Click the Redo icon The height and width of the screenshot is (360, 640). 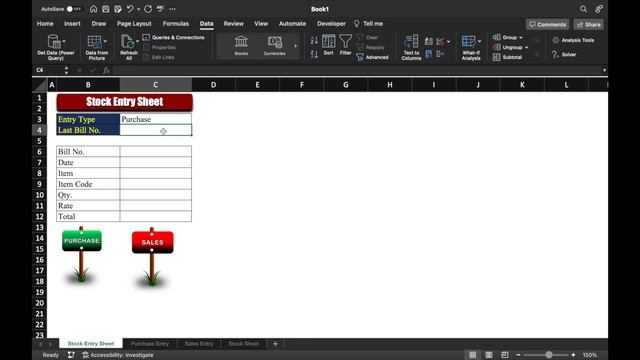click(x=148, y=9)
